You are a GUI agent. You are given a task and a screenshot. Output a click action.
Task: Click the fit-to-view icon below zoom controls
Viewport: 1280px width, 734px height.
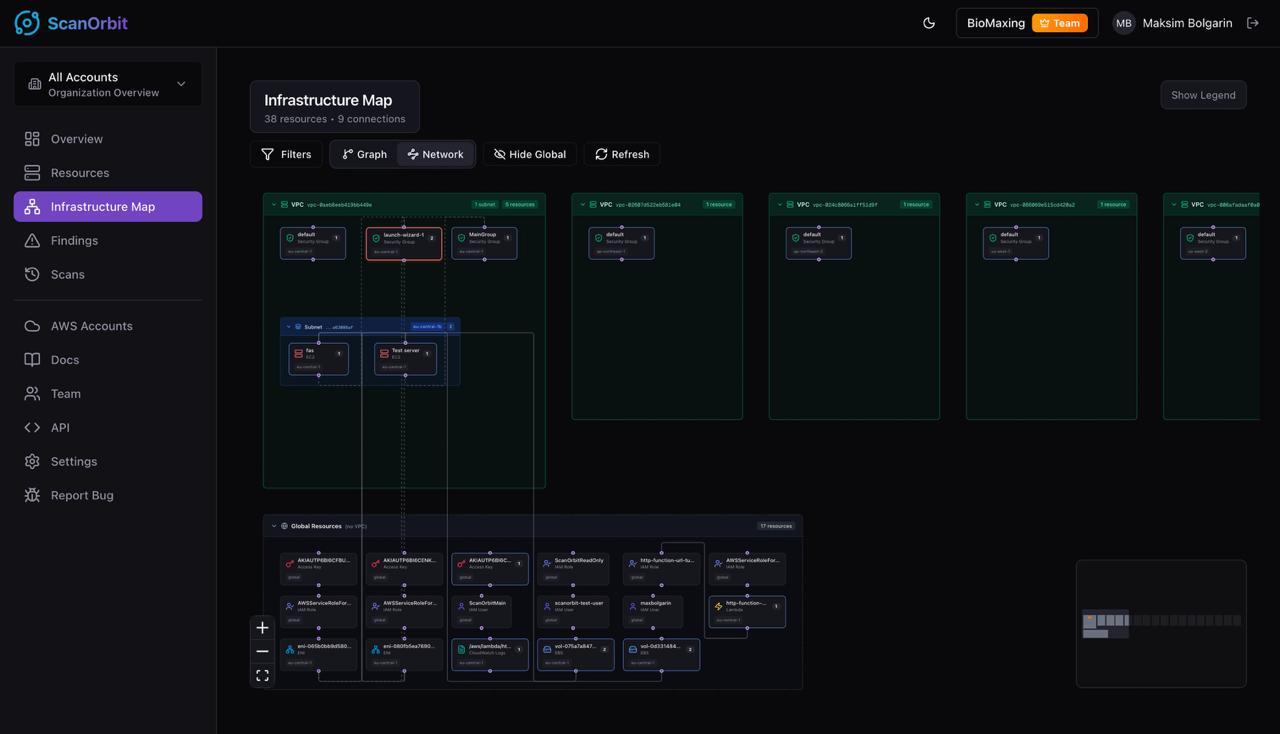point(262,675)
